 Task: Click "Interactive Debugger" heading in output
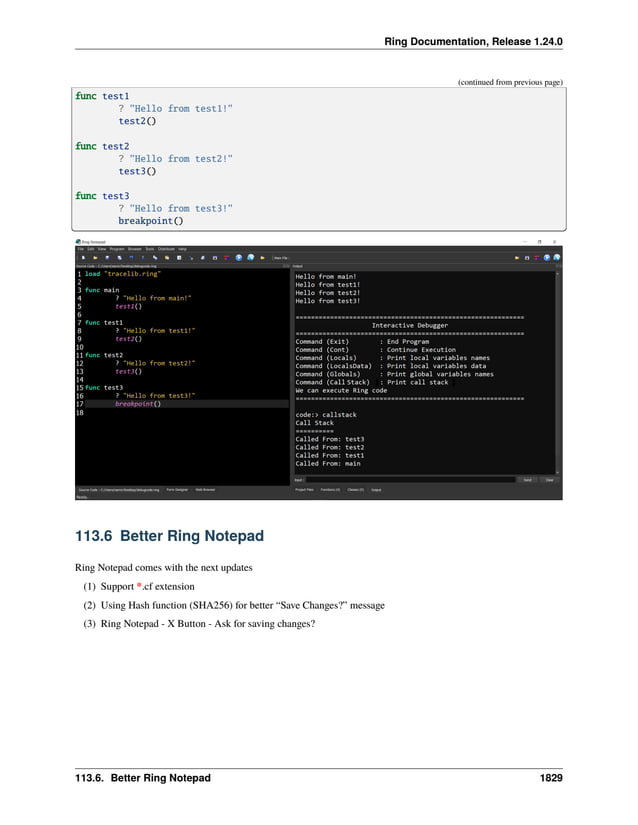point(410,325)
